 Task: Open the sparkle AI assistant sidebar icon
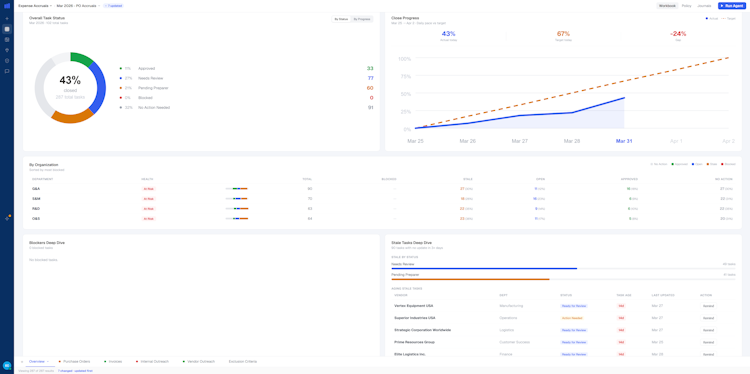(7, 218)
